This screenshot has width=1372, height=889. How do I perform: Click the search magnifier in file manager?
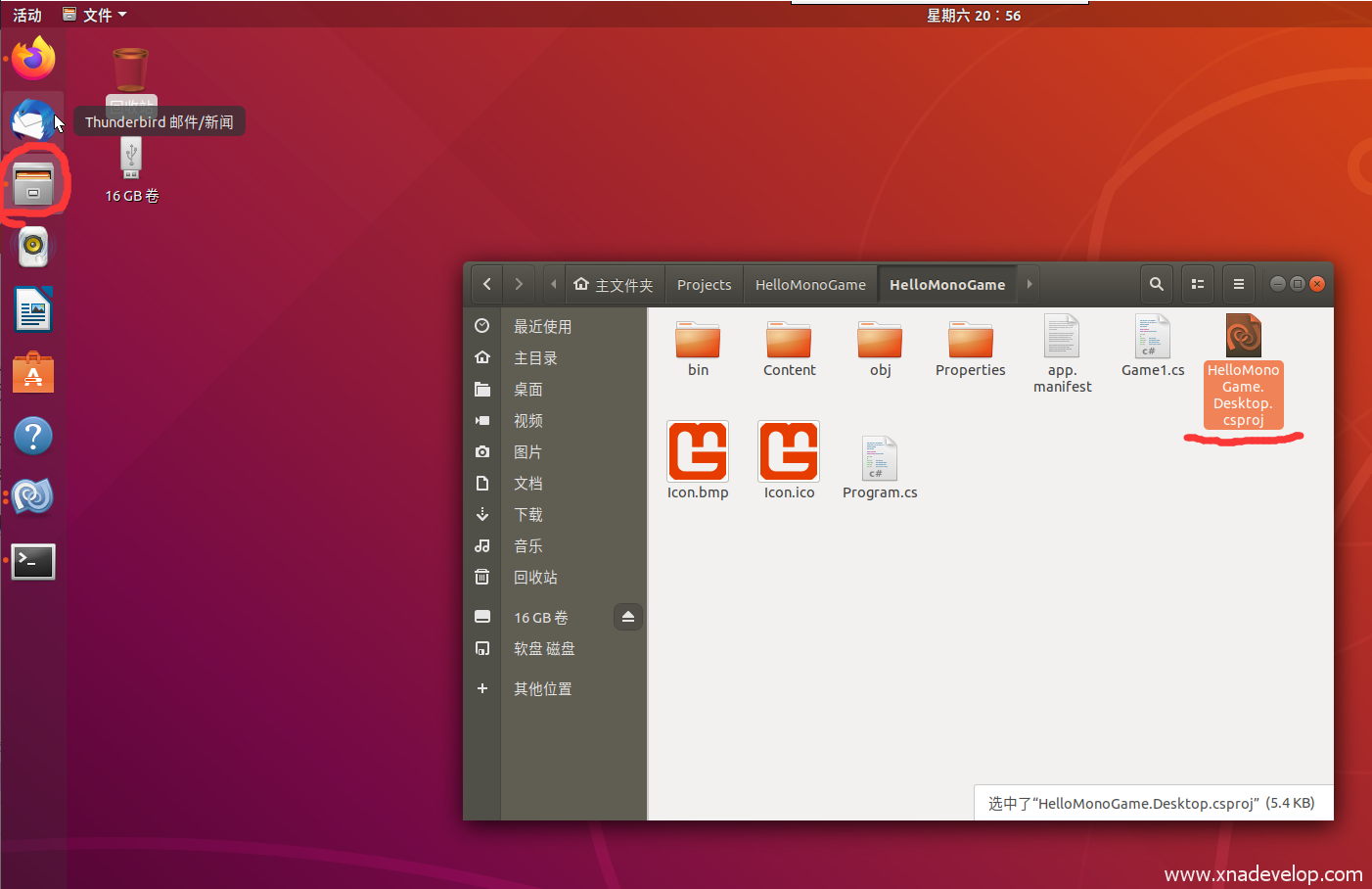pyautogui.click(x=1156, y=284)
